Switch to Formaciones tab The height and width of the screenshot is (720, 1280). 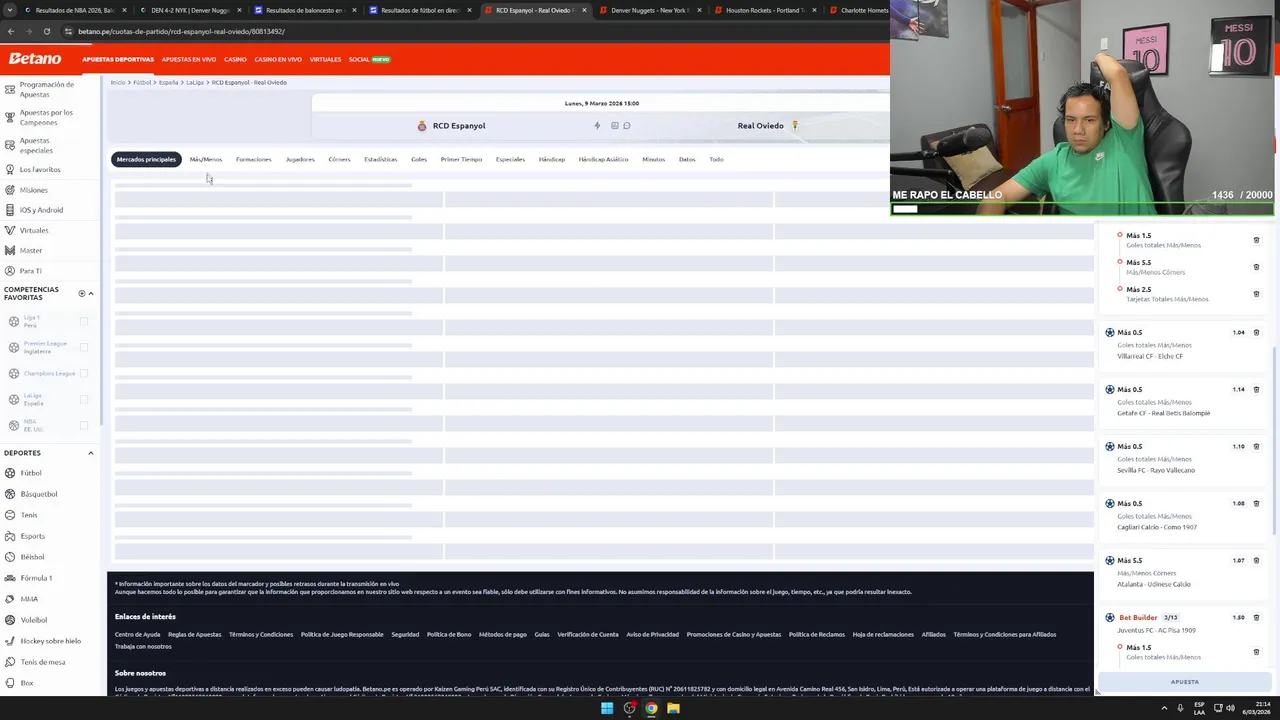[254, 159]
